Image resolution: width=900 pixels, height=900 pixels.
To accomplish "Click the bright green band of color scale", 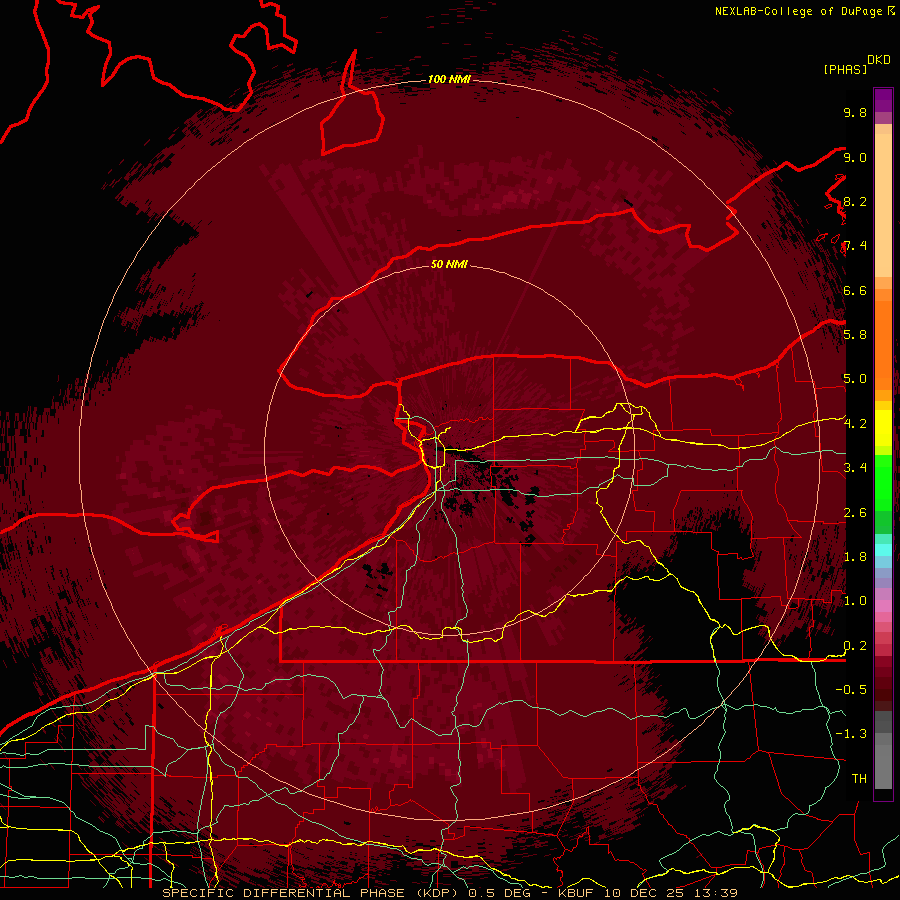I will pos(883,483).
